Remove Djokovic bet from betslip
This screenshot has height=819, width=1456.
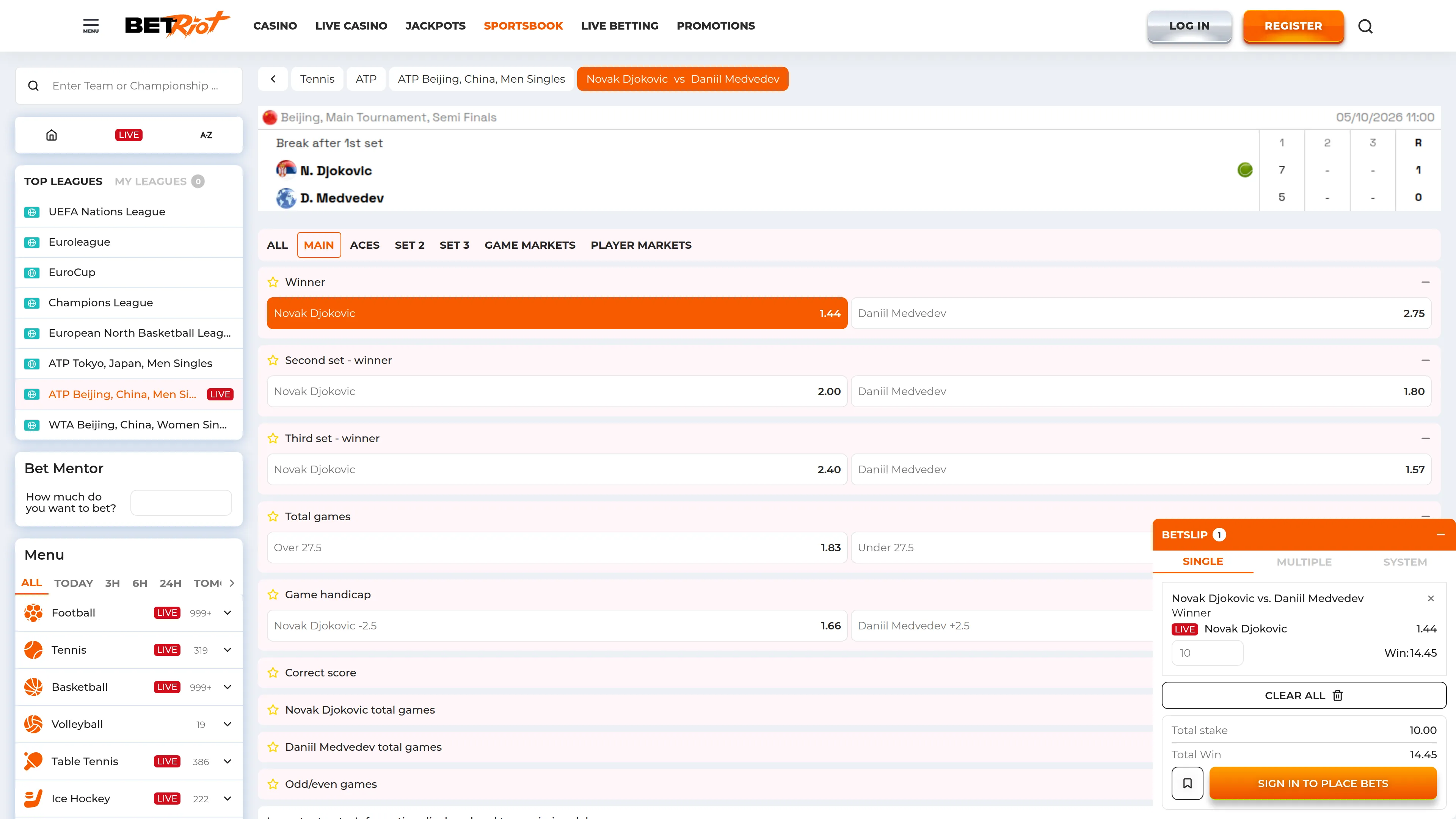click(1431, 599)
